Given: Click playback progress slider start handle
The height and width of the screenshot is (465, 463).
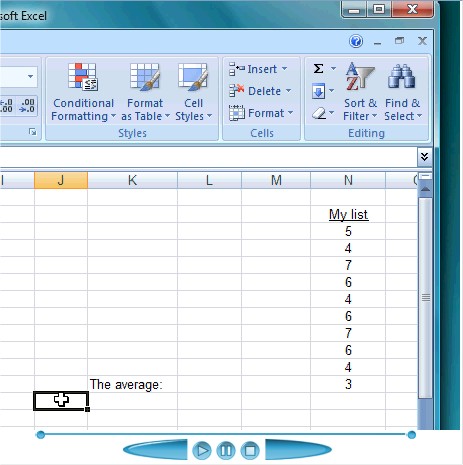Looking at the screenshot, I should pos(41,435).
